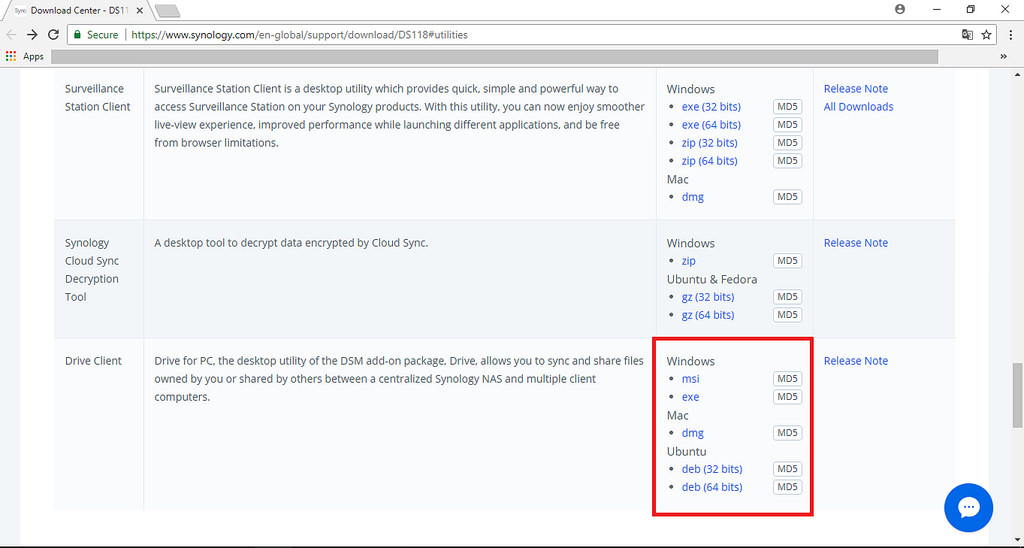1024x548 pixels.
Task: Download Surveillance Station Client dmg for Mac
Action: point(692,197)
